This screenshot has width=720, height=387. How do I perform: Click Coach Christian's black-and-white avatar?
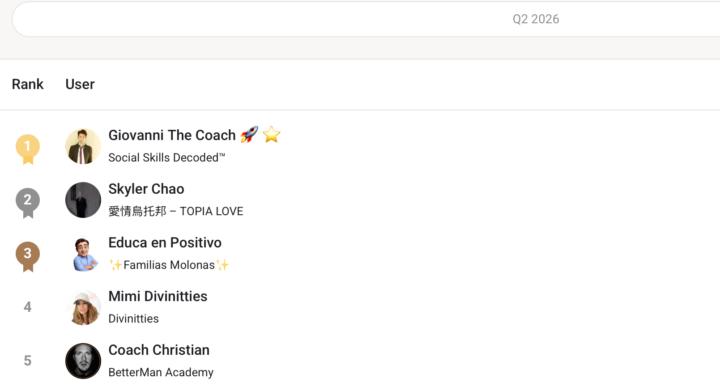(83, 361)
